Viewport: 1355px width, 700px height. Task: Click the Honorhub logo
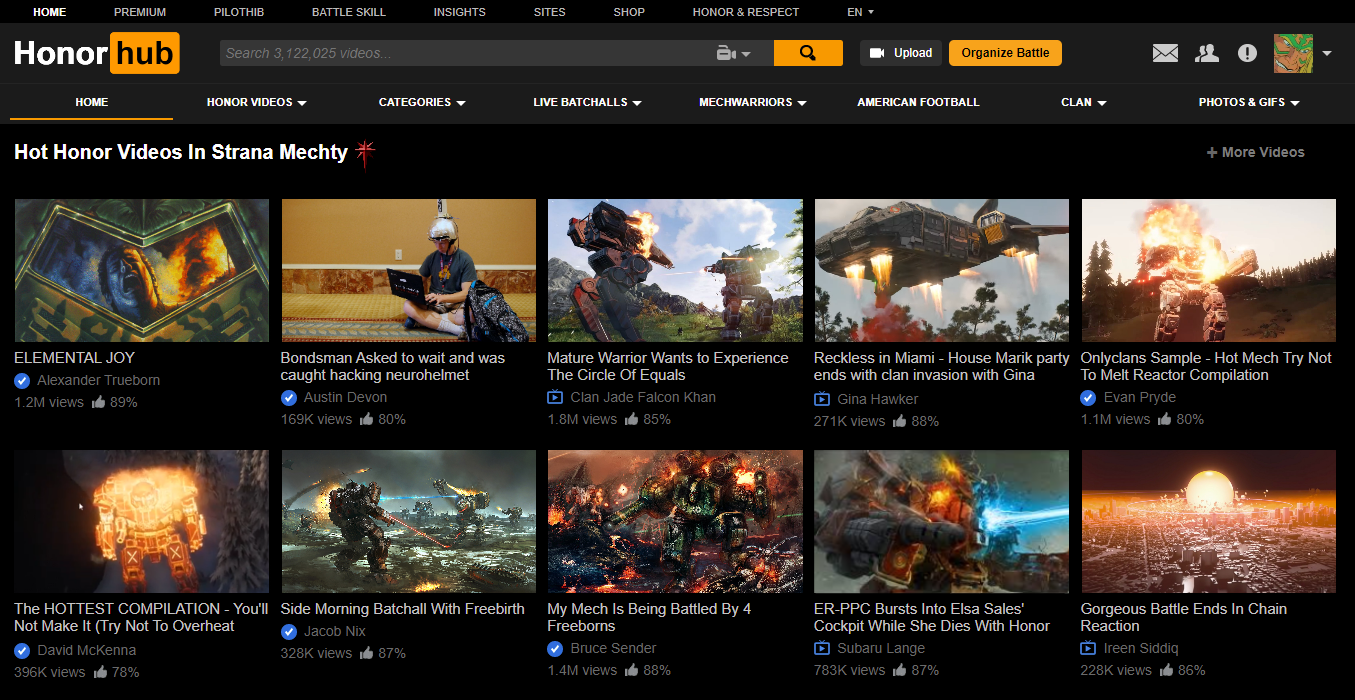click(x=97, y=53)
